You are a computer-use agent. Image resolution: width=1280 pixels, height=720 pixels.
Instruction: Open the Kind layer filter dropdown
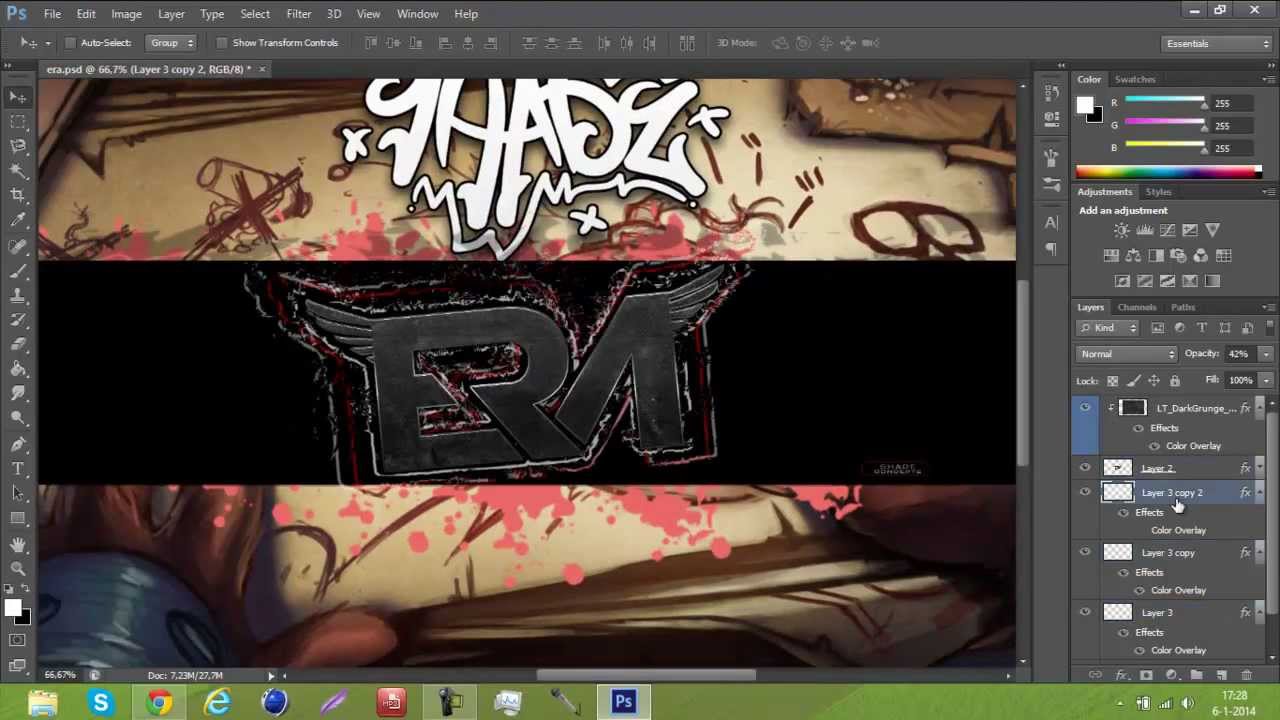click(x=1110, y=328)
